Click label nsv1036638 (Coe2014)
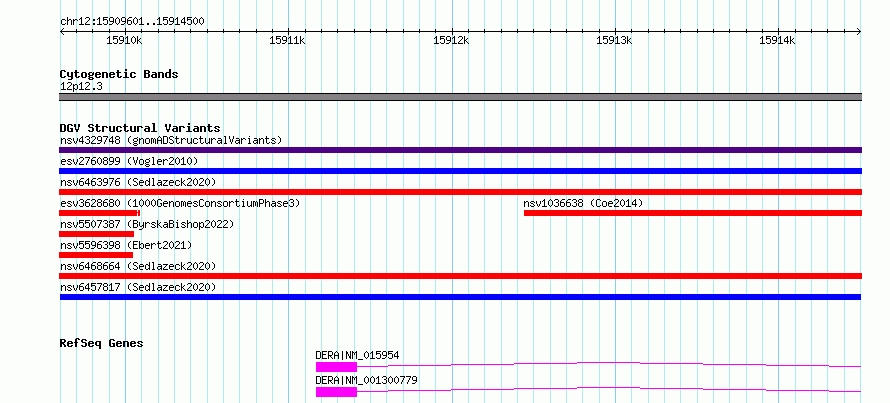 583,203
